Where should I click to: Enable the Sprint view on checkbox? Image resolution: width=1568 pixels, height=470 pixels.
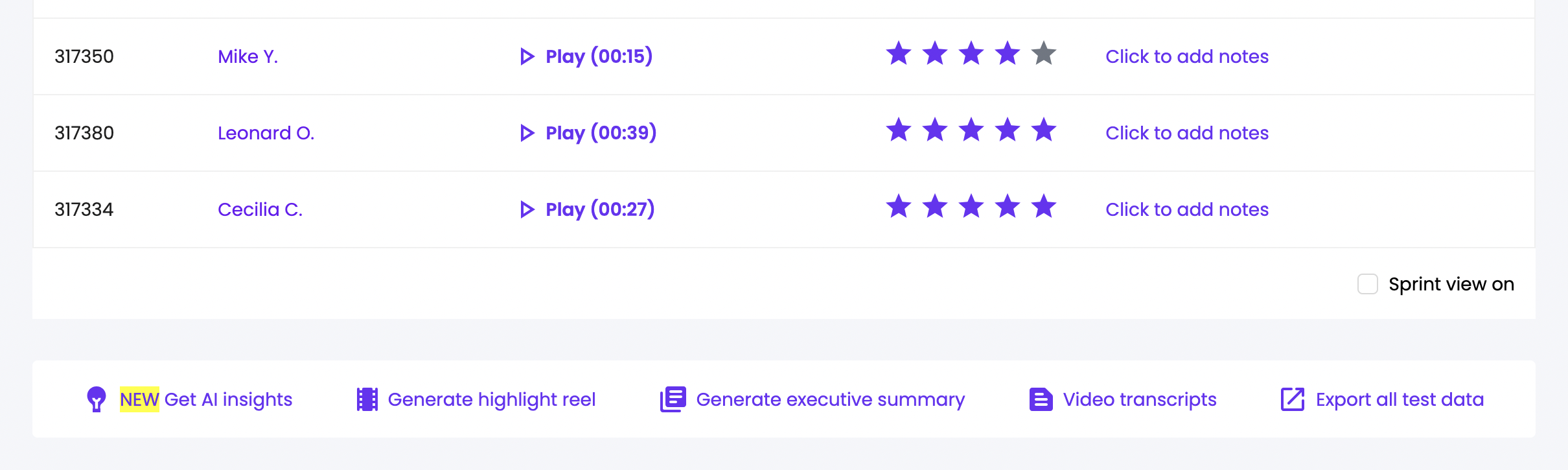click(x=1367, y=284)
